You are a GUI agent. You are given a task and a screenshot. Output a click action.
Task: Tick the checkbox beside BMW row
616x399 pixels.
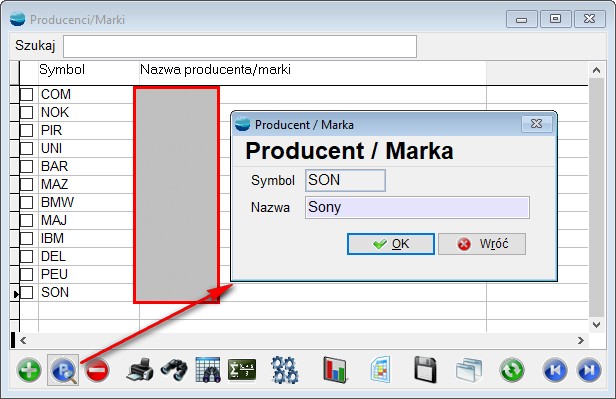[26, 202]
